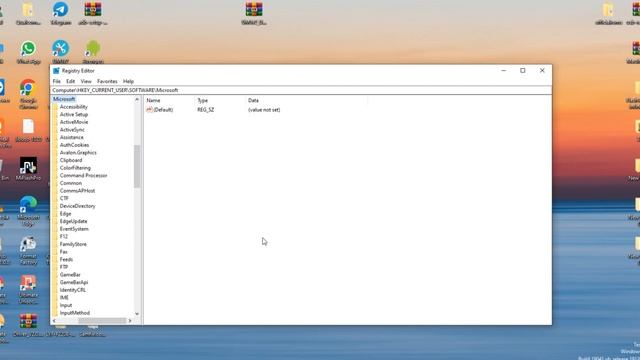Select the Avalon.Graphics registry key
This screenshot has width=640, height=360.
[x=78, y=153]
